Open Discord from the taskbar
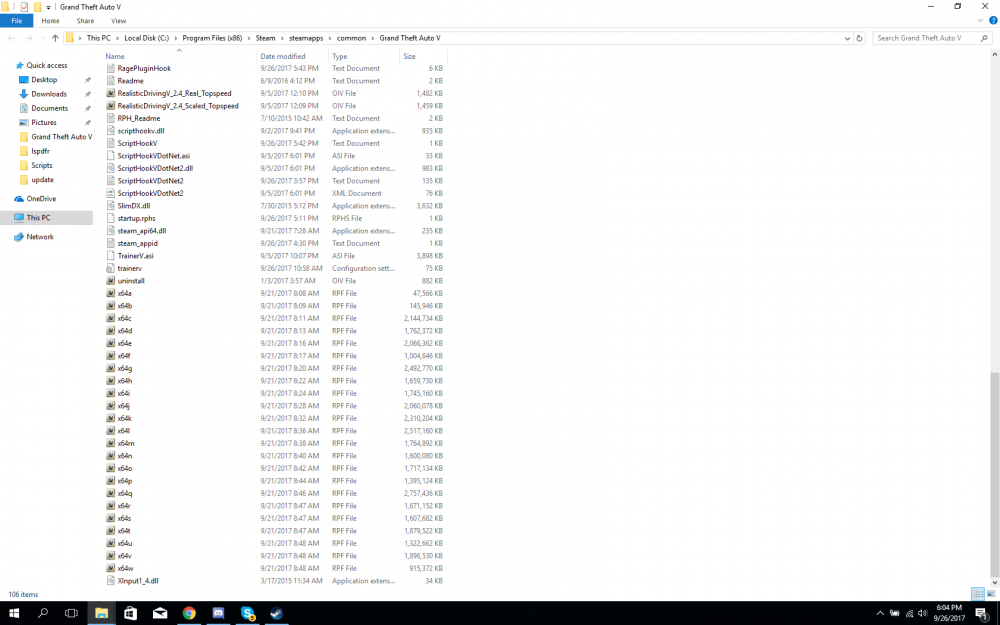Screen dimensions: 1000x625 pyautogui.click(x=218, y=614)
